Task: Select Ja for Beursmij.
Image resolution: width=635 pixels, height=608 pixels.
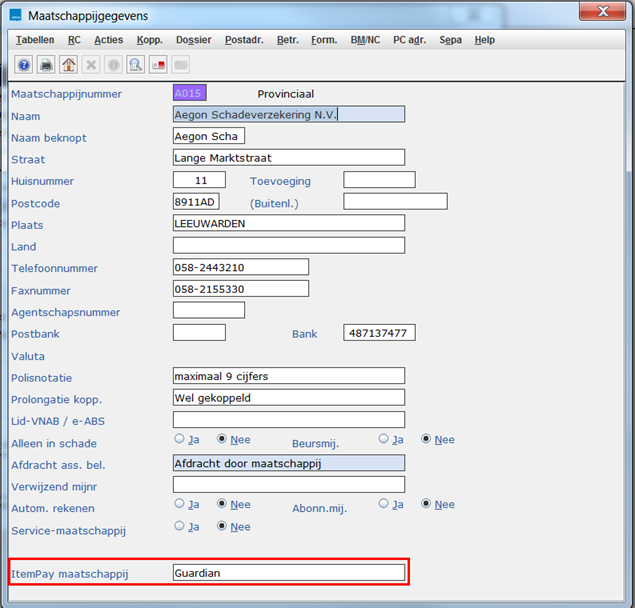Action: coord(384,439)
